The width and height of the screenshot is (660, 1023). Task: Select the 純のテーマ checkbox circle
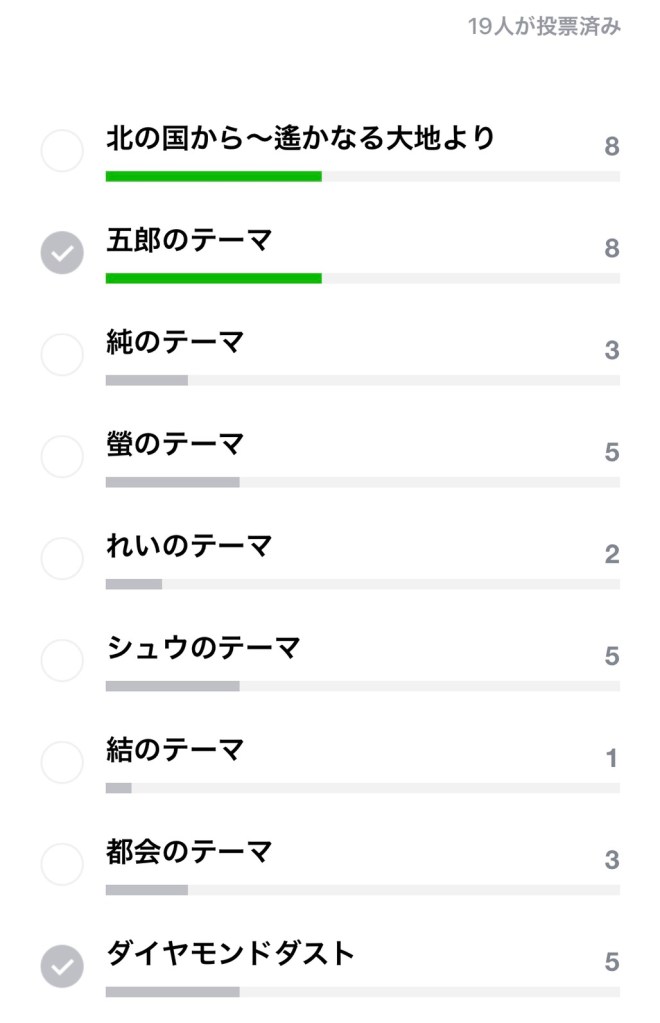(x=62, y=355)
